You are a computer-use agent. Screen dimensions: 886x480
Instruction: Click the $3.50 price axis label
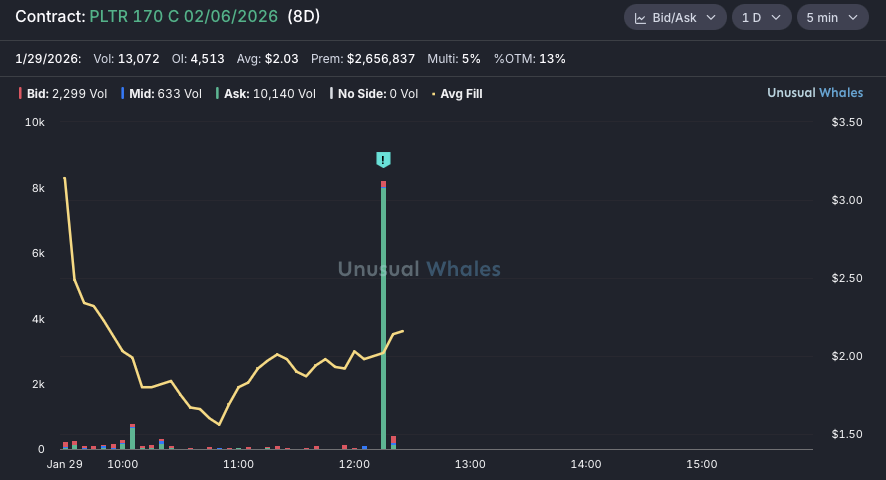847,122
